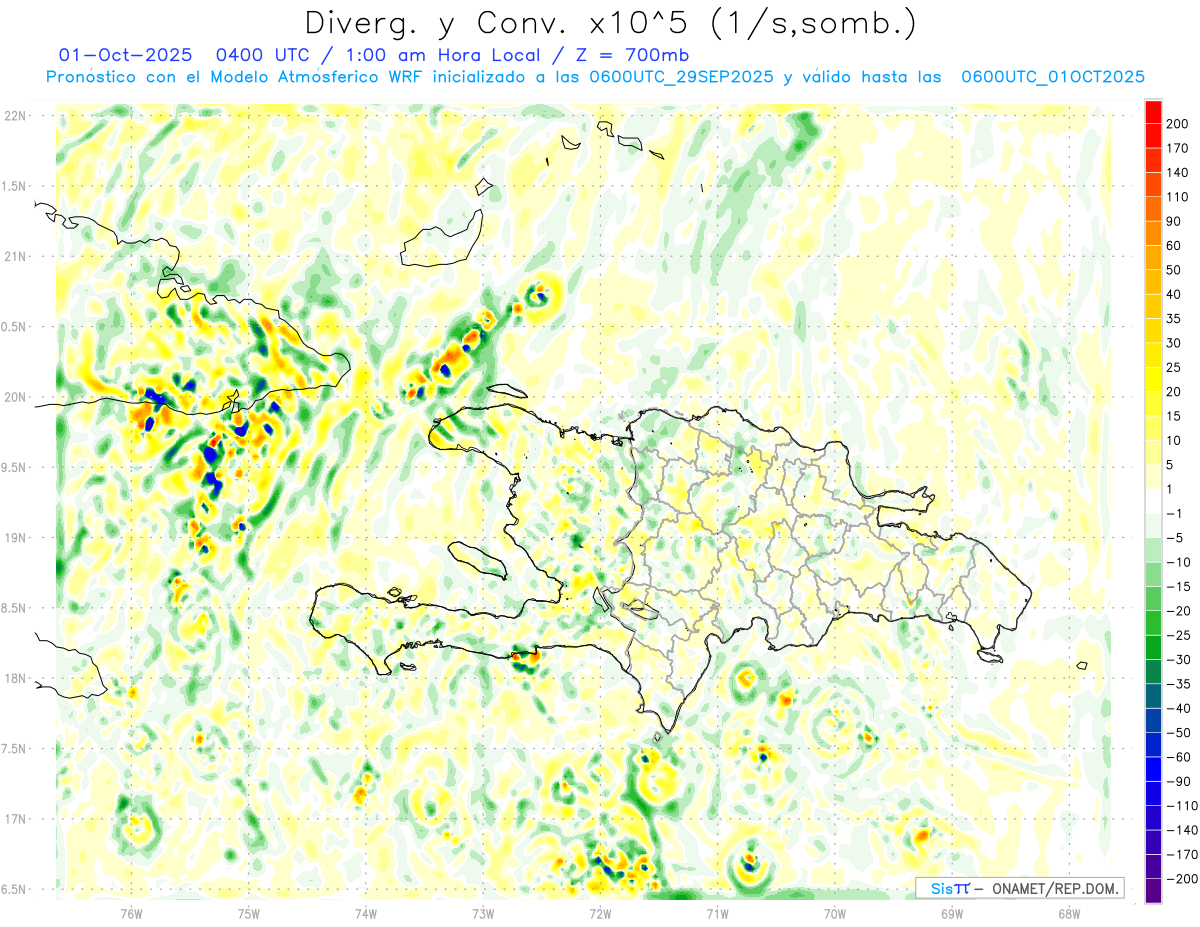Click the '21N' latitude label
The width and height of the screenshot is (1200, 927).
pos(15,257)
